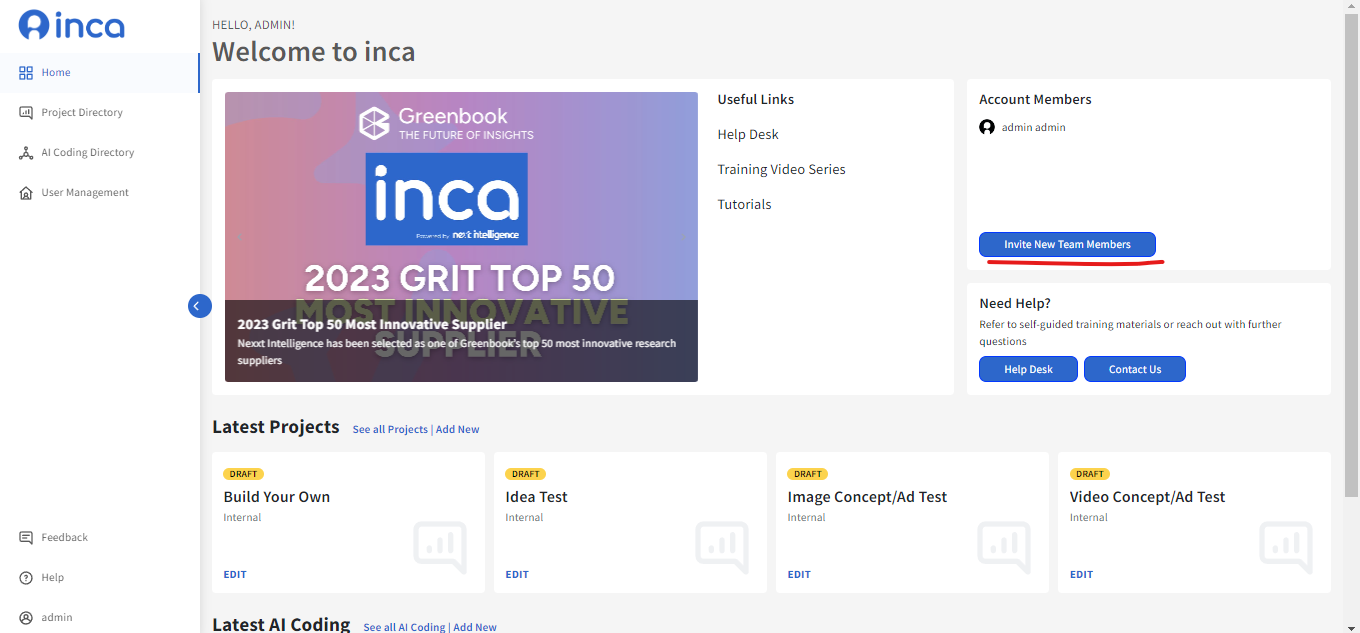Screen dimensions: 1360x633
Task: Click the Help question-mark icon
Action: click(x=26, y=577)
